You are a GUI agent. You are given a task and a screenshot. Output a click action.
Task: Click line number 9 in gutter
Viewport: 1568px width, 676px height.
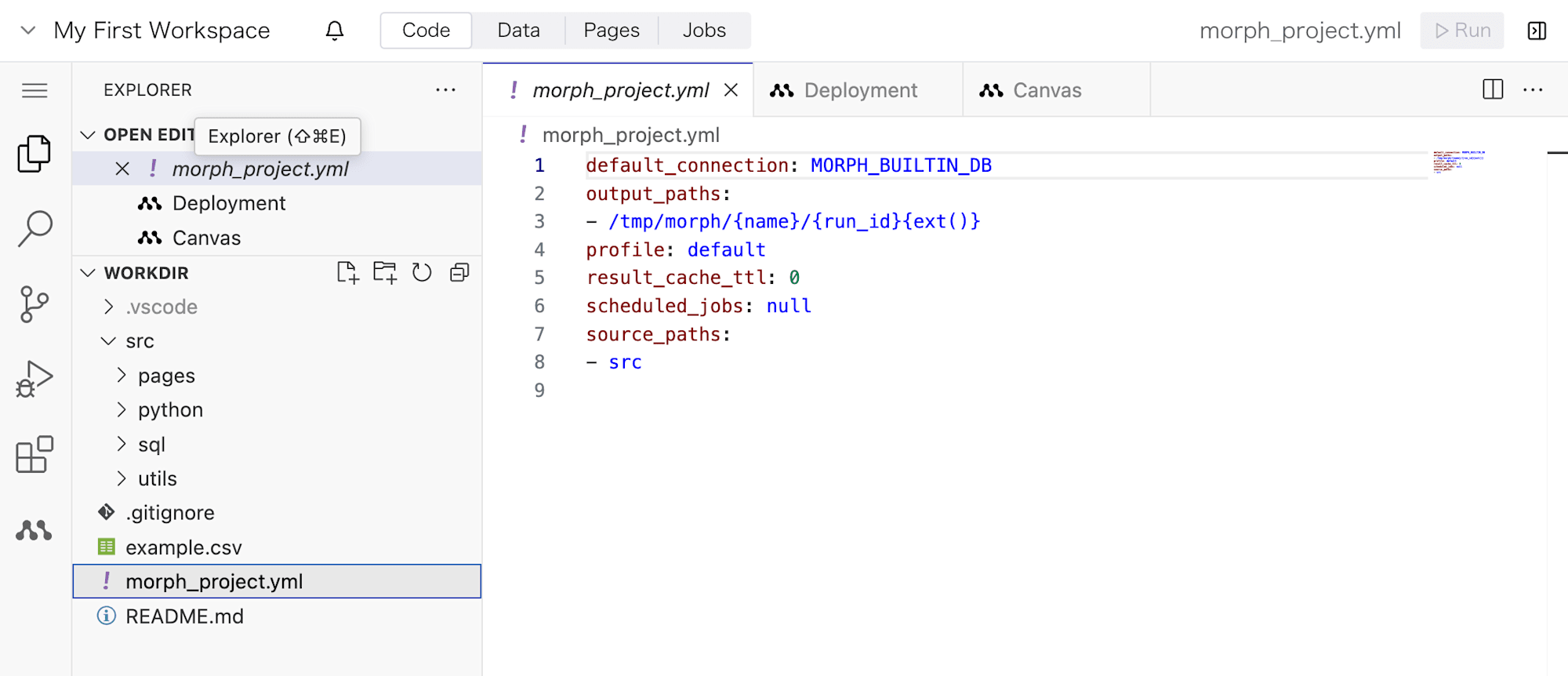pyautogui.click(x=539, y=391)
